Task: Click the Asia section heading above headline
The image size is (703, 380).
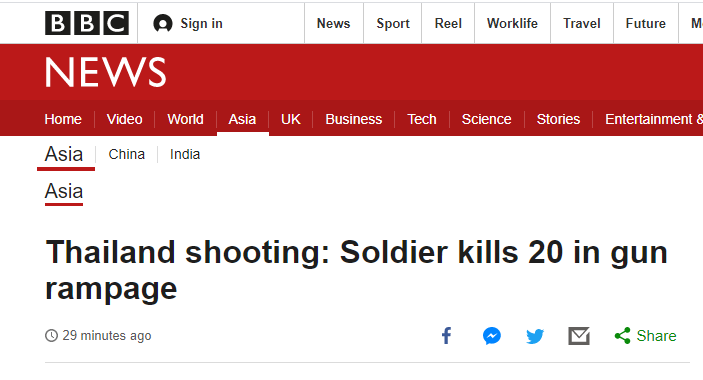Action: [x=64, y=192]
